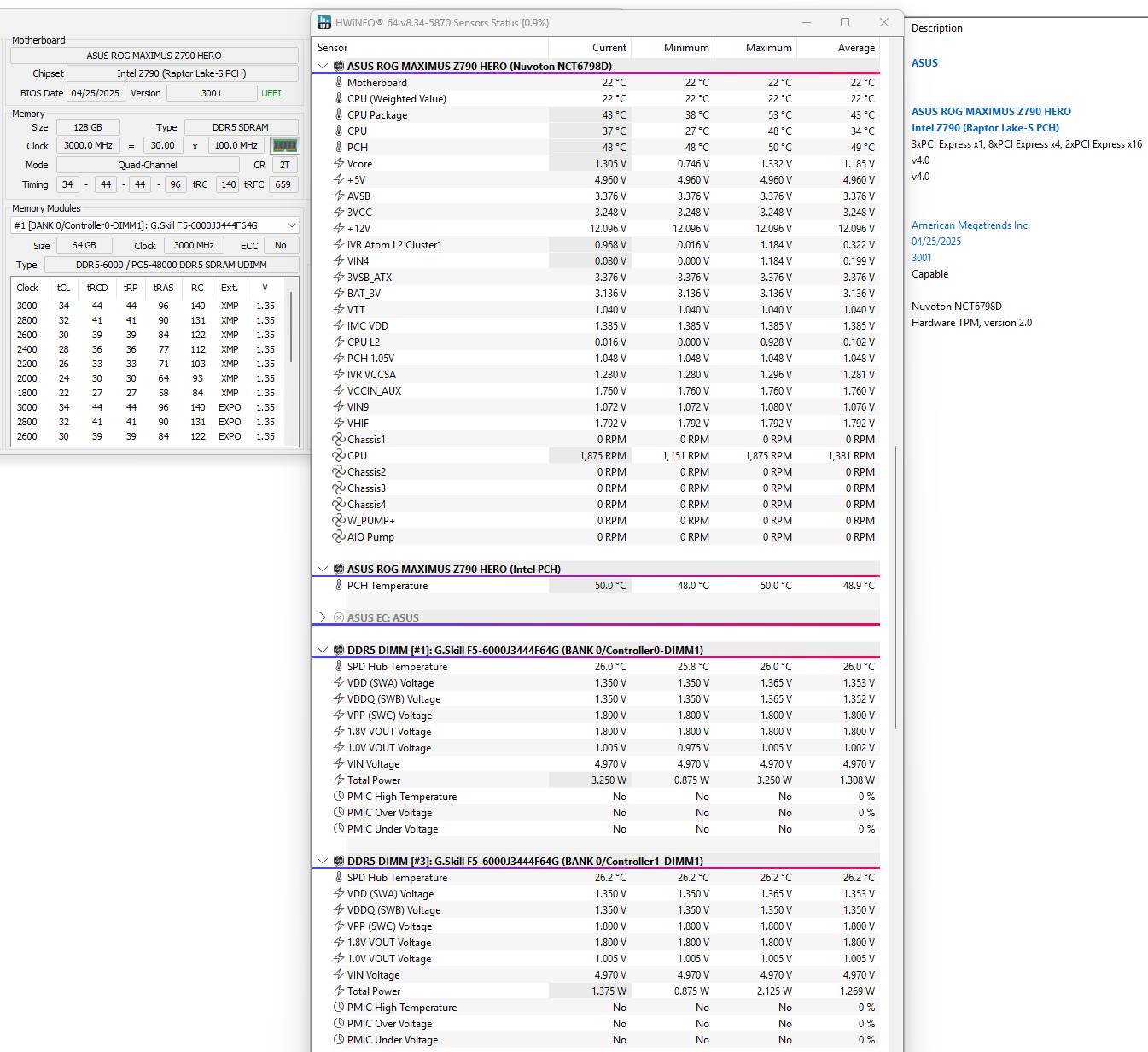Click the fan icon next to CPU RPM
Screen dimensions: 1148x1052
(339, 456)
